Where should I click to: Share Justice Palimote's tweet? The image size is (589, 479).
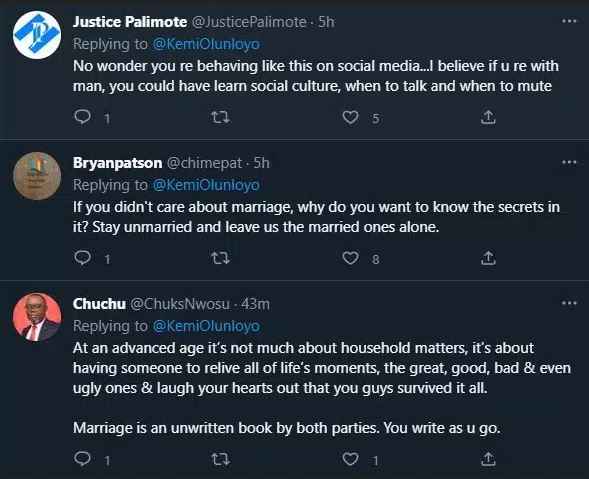coord(488,117)
